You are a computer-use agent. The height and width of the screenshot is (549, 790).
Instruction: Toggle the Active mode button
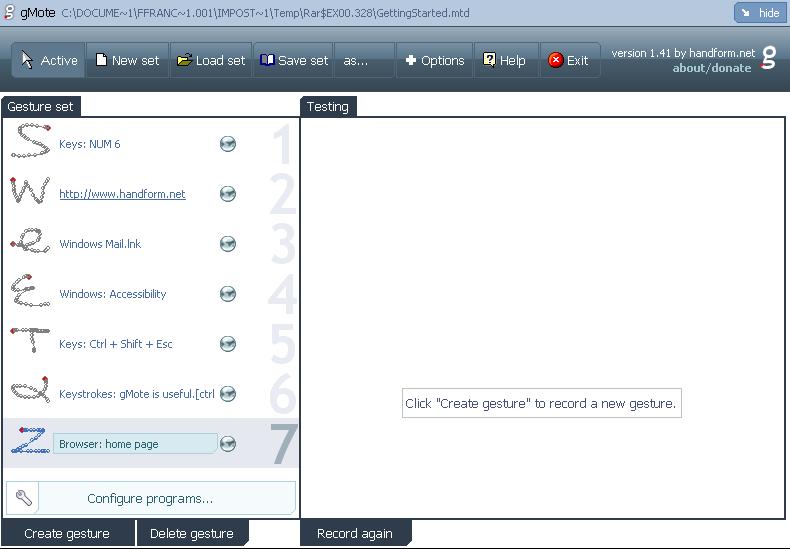click(49, 60)
